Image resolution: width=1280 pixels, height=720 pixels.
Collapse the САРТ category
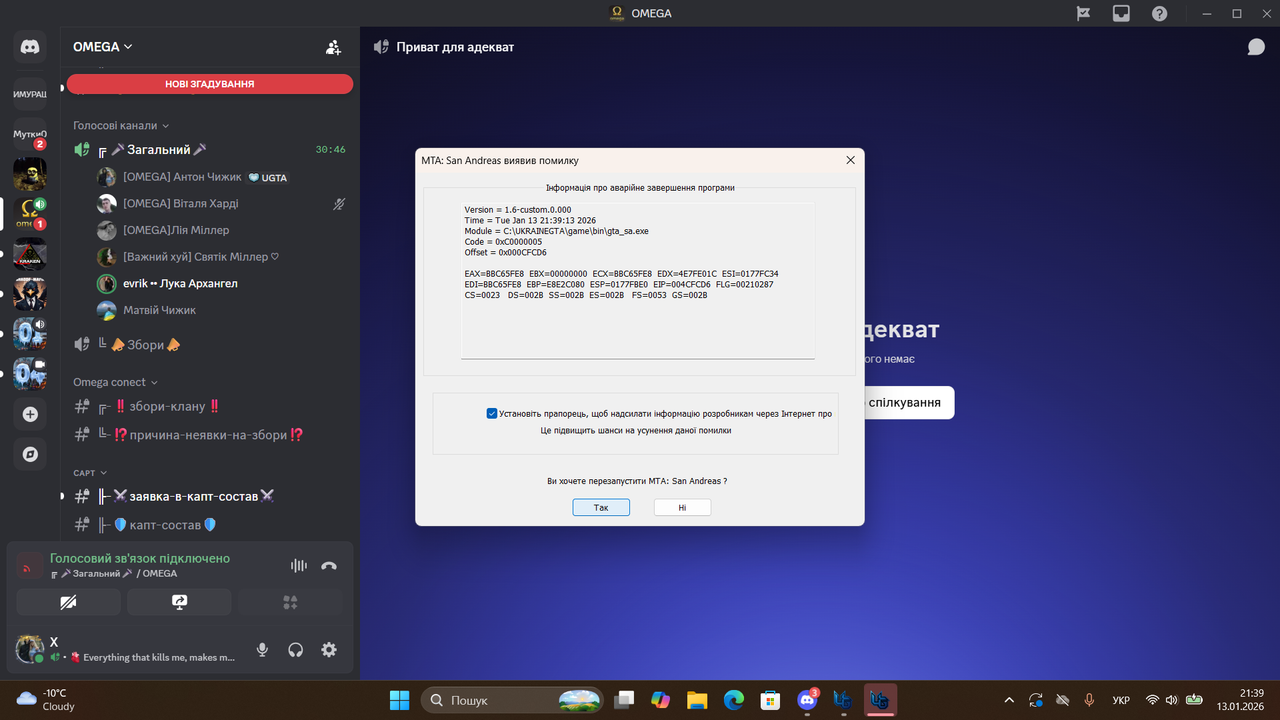90,473
